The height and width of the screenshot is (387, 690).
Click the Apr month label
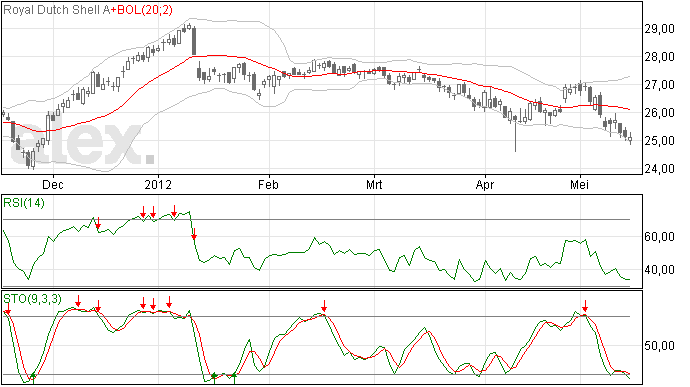point(485,185)
